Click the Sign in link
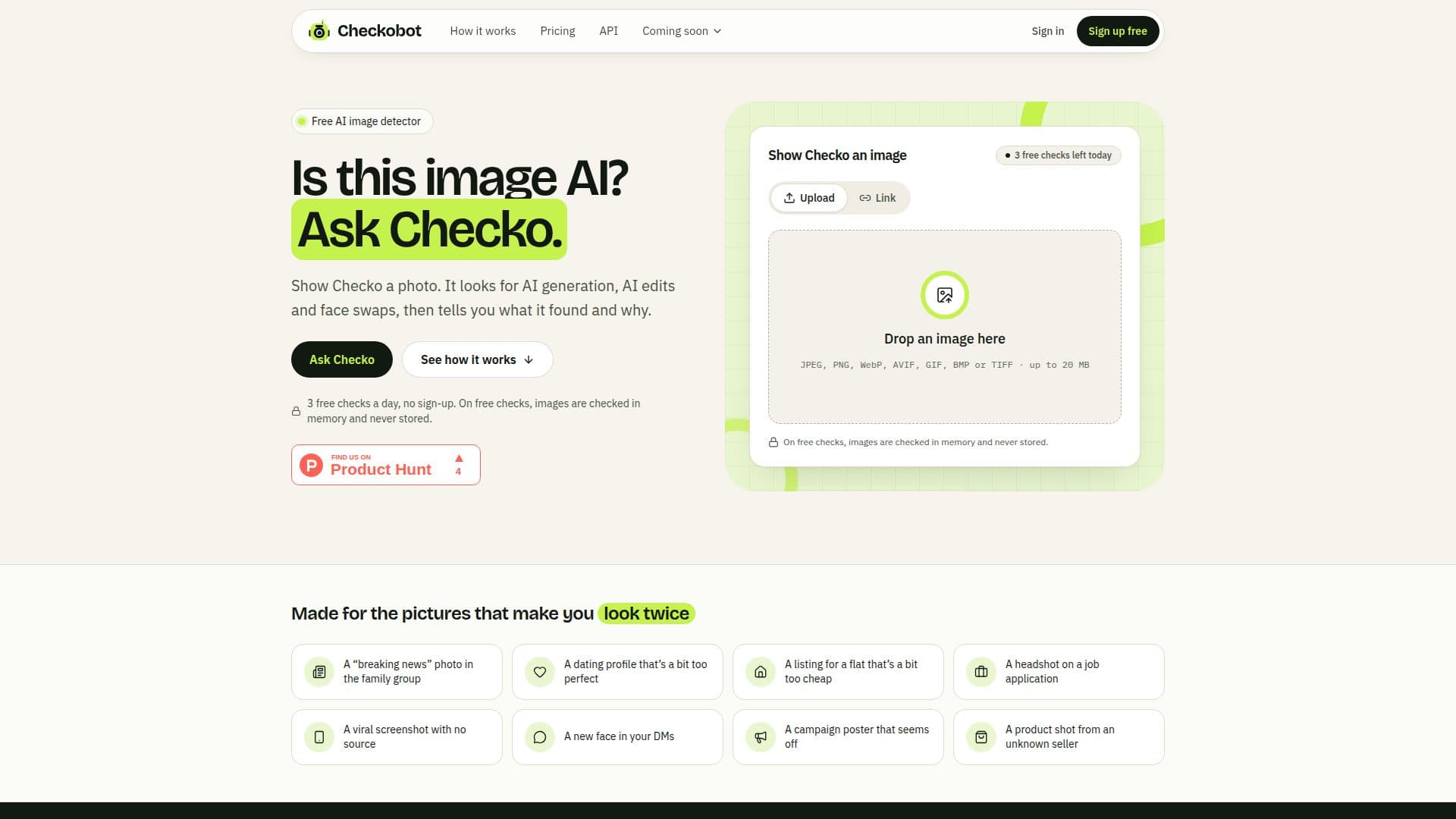Screen dimensions: 1456x819 pyautogui.click(x=1047, y=31)
